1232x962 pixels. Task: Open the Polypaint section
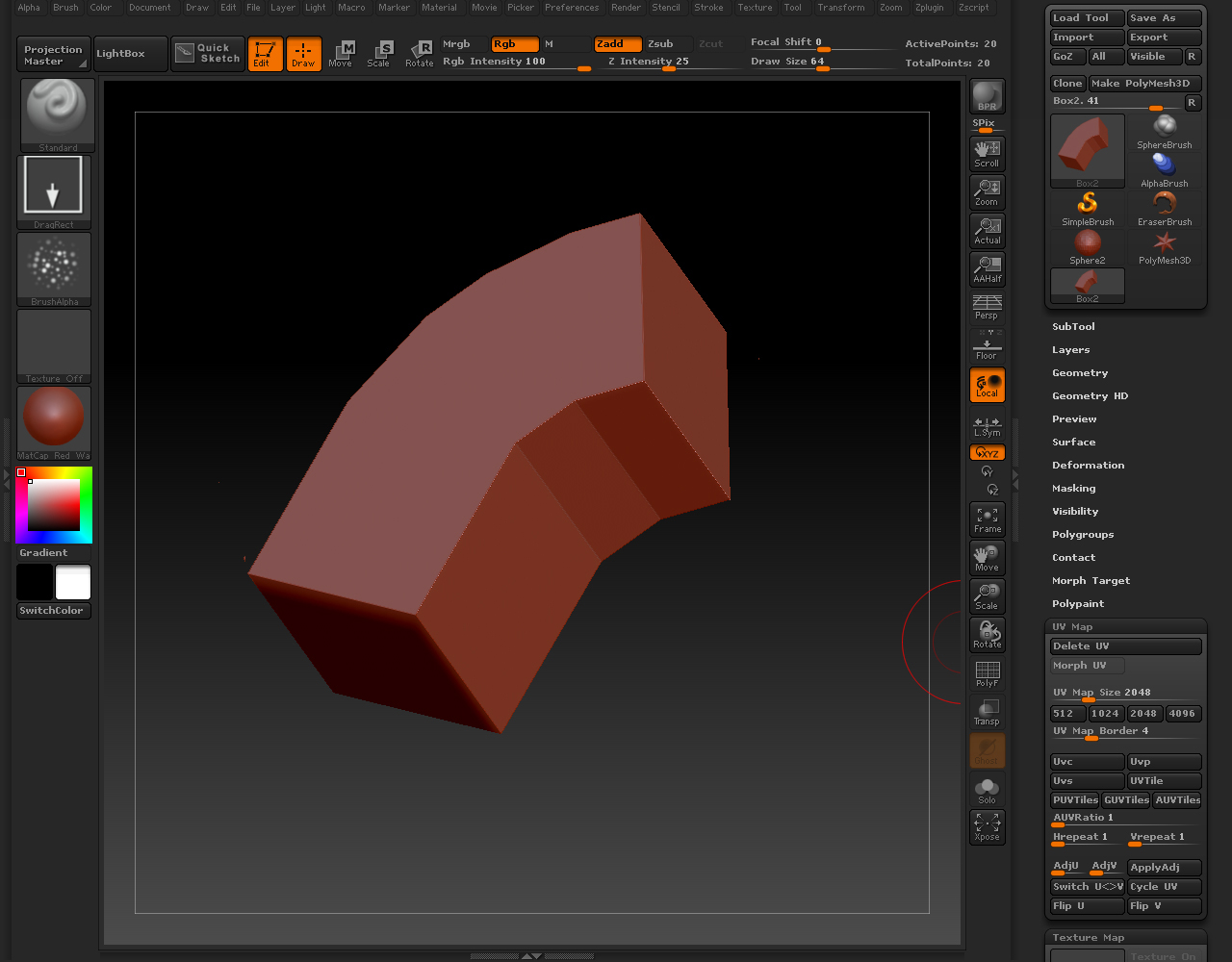click(1078, 604)
